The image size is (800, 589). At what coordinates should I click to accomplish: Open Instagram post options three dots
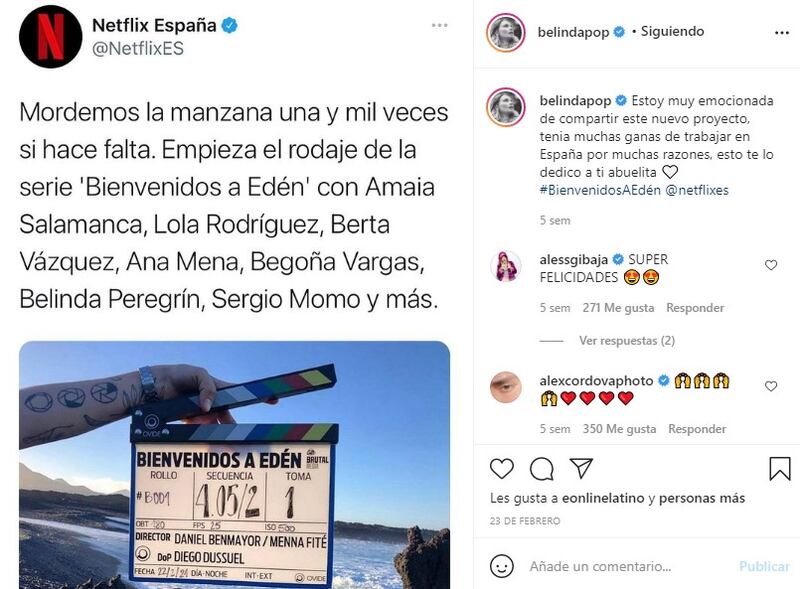tap(782, 33)
